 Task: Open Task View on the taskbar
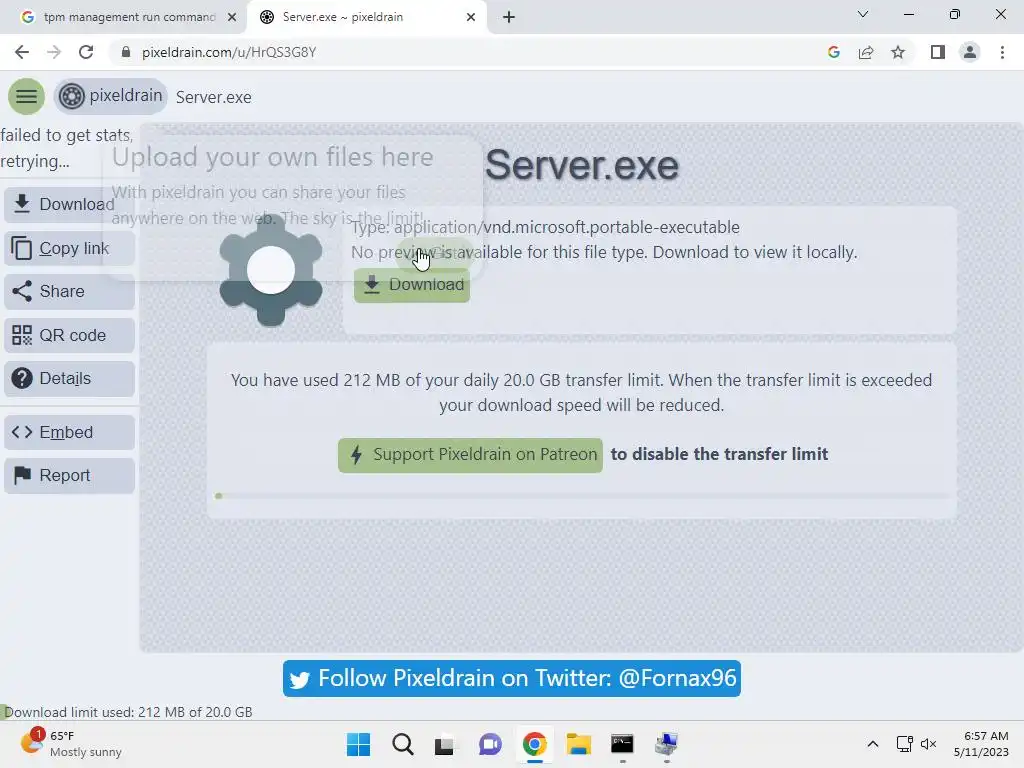[x=445, y=744]
